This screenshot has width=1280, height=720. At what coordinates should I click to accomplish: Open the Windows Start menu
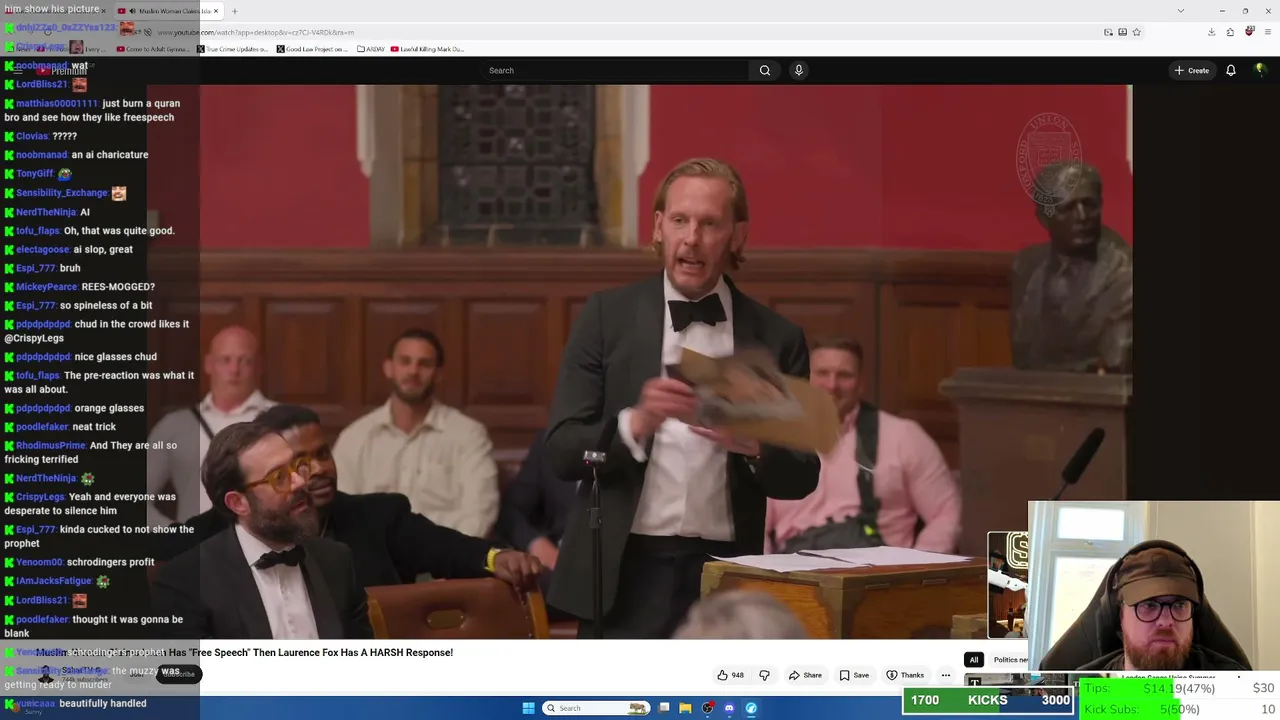click(528, 708)
